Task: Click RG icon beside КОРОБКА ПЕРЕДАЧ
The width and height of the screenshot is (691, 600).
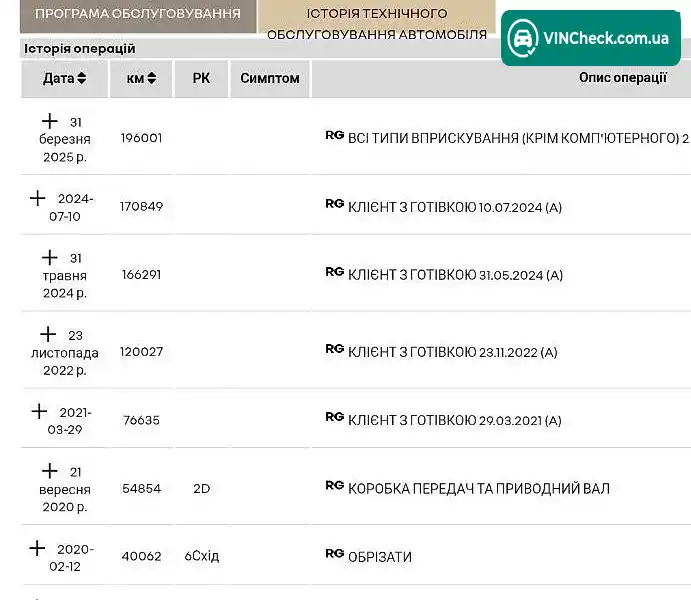Action: [334, 485]
